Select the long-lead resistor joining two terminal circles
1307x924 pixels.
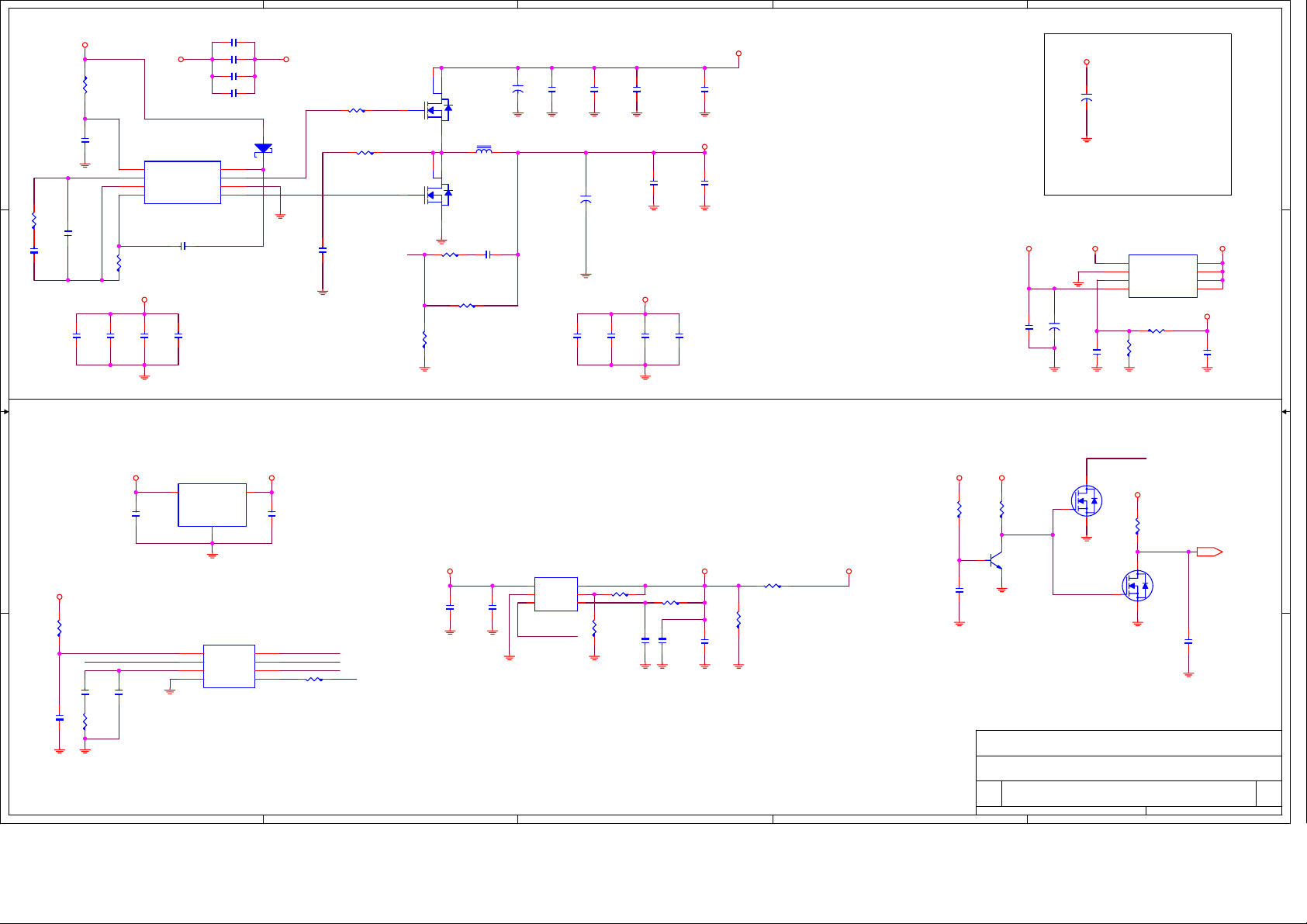click(x=773, y=586)
